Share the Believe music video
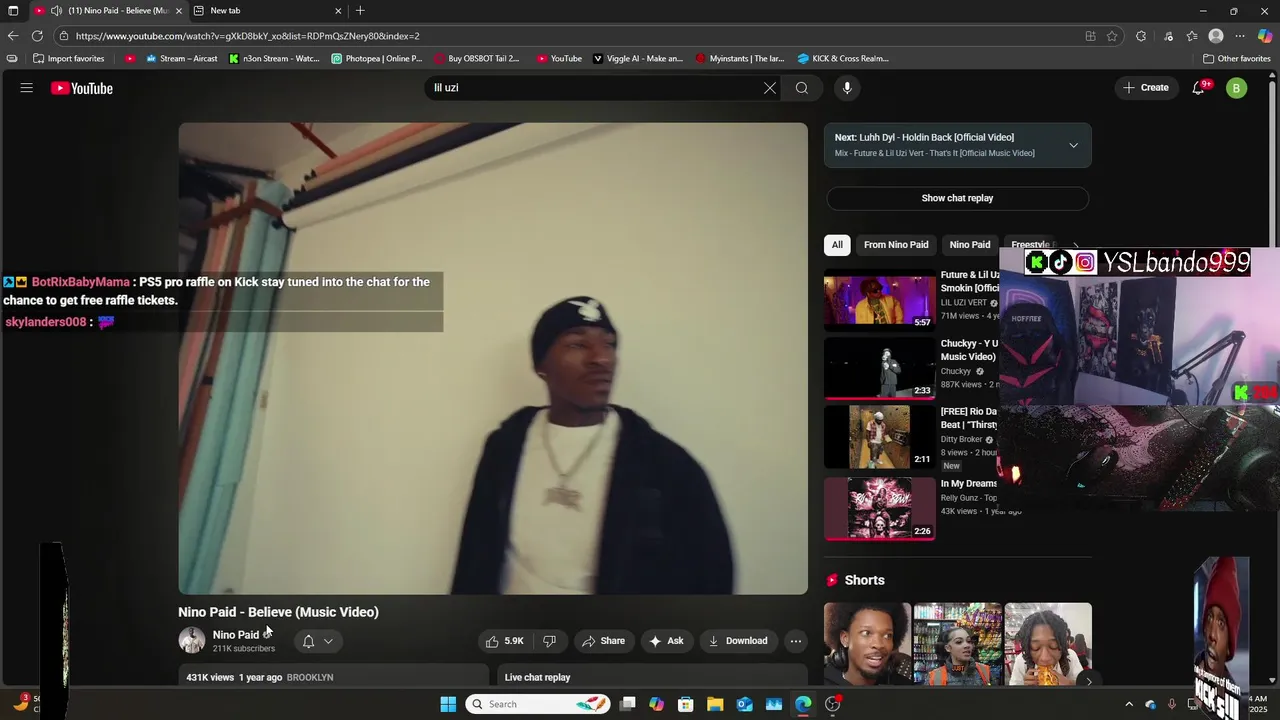The height and width of the screenshot is (720, 1280). [603, 641]
